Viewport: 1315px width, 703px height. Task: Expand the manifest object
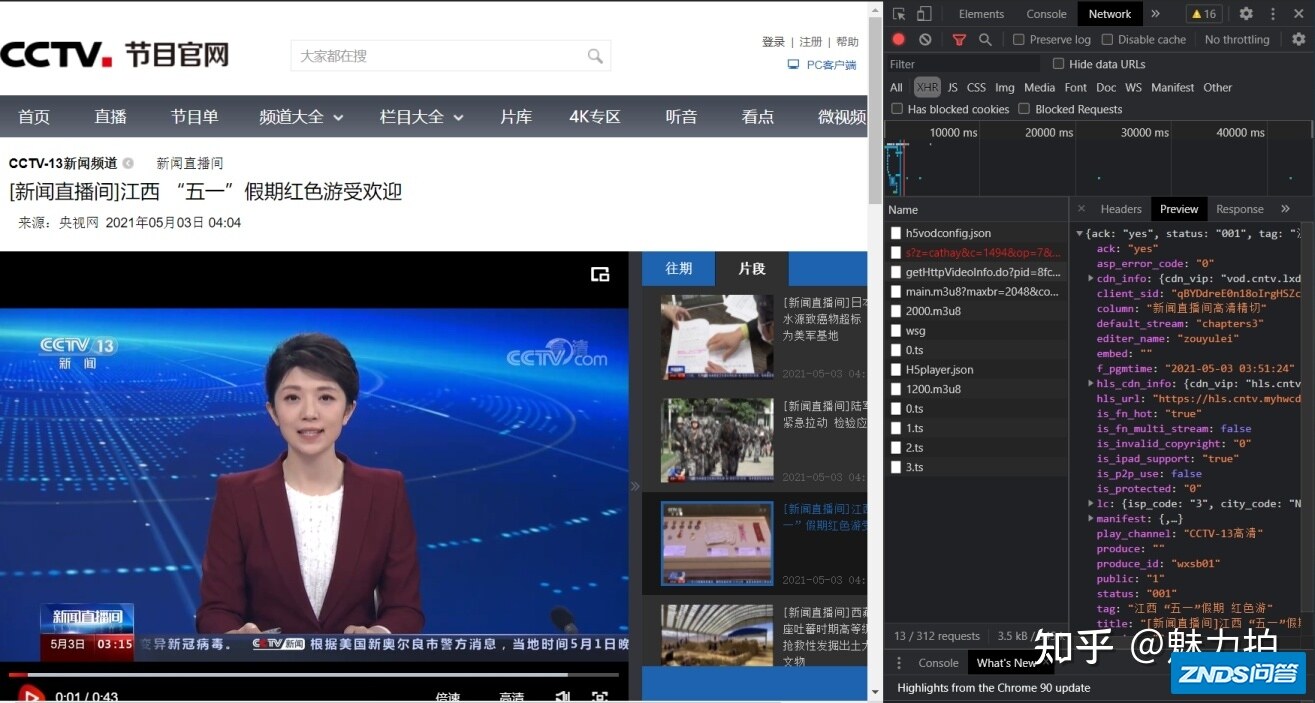click(x=1091, y=518)
